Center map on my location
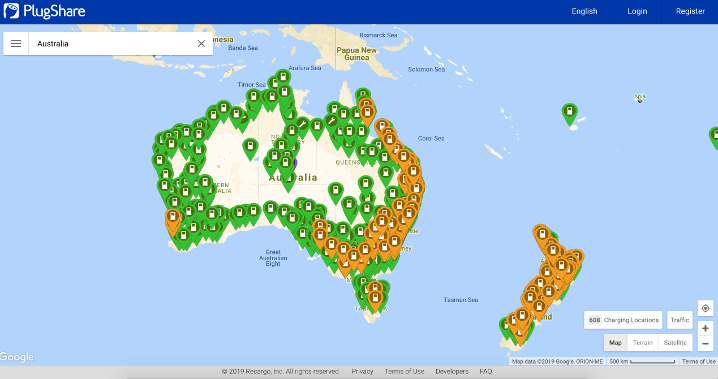718x379 pixels. (705, 309)
